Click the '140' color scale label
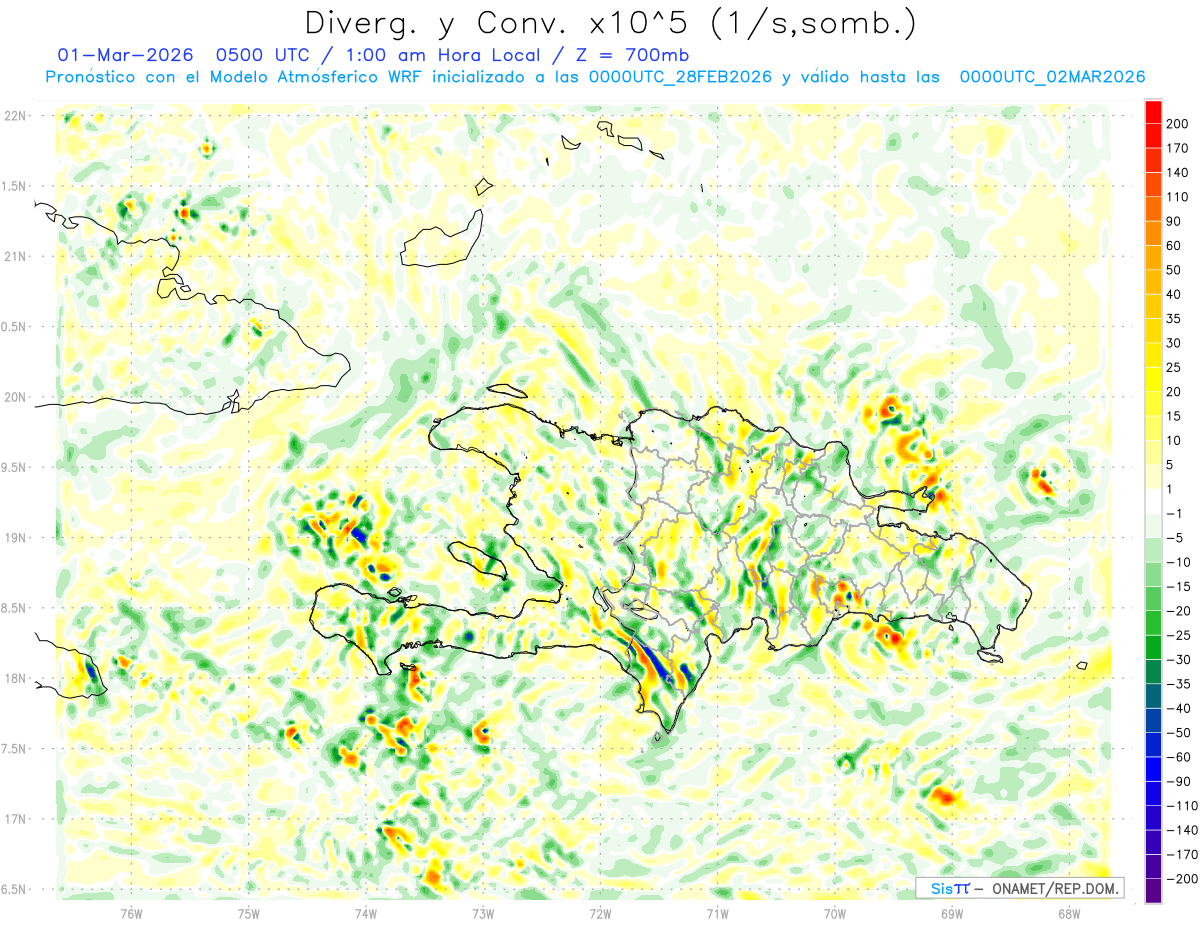This screenshot has width=1200, height=927. pyautogui.click(x=1178, y=172)
